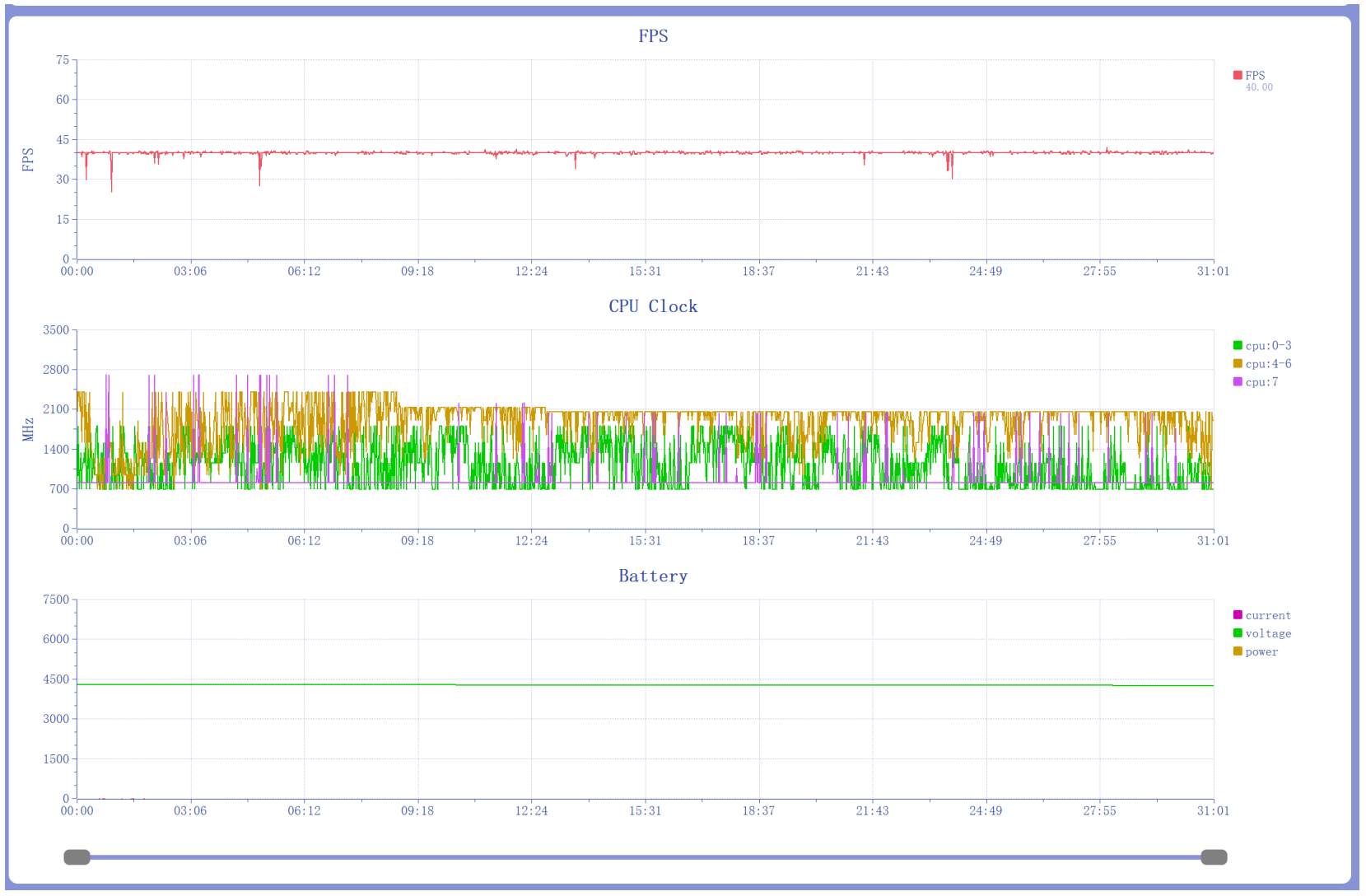The width and height of the screenshot is (1366, 896).
Task: Click the 40.00 value under FPS legend
Action: 1258,87
